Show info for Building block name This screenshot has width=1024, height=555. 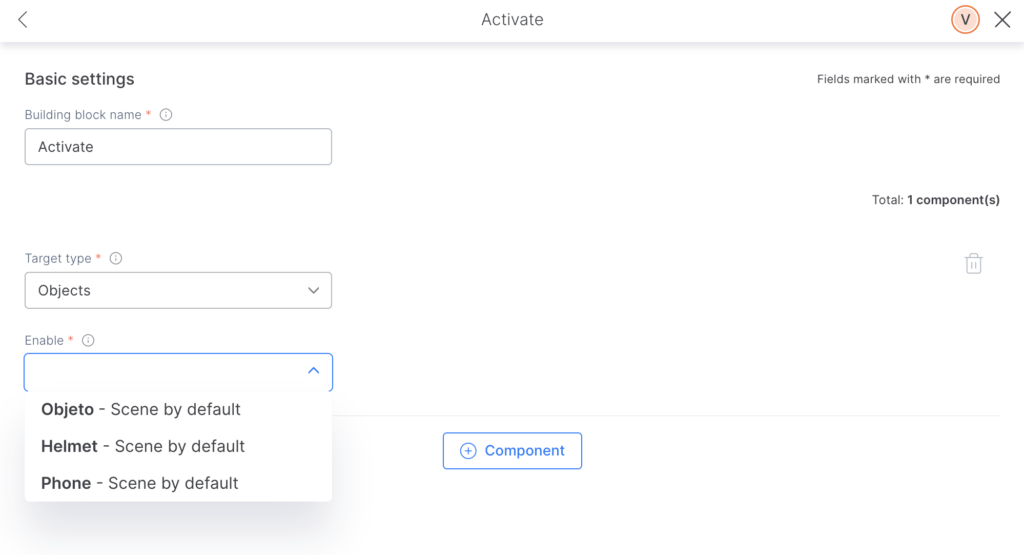tap(166, 115)
